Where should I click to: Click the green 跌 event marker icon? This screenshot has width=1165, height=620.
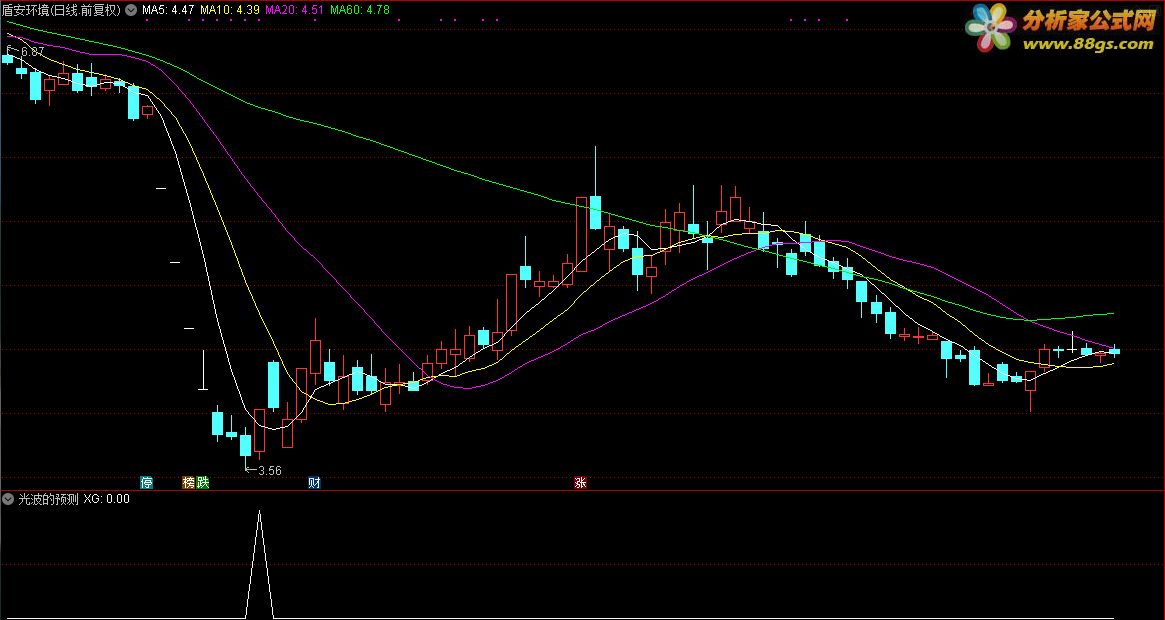coord(203,482)
